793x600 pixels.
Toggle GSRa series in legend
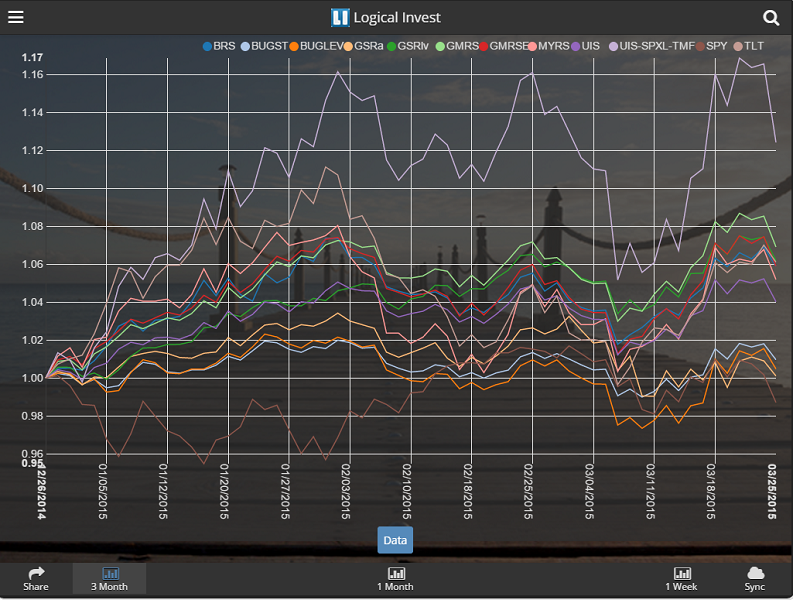click(363, 46)
